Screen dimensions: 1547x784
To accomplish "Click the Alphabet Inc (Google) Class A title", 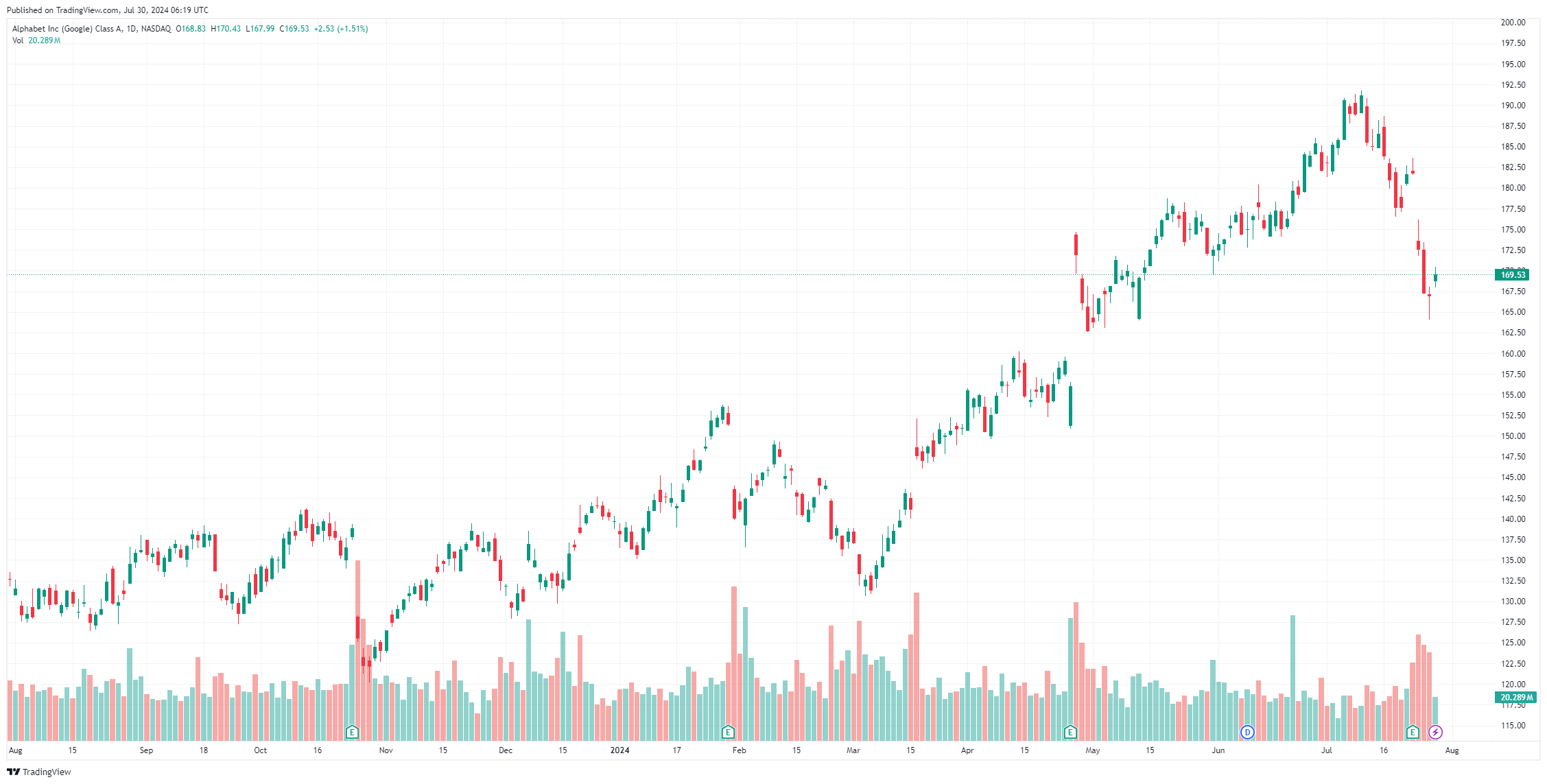I will [67, 29].
